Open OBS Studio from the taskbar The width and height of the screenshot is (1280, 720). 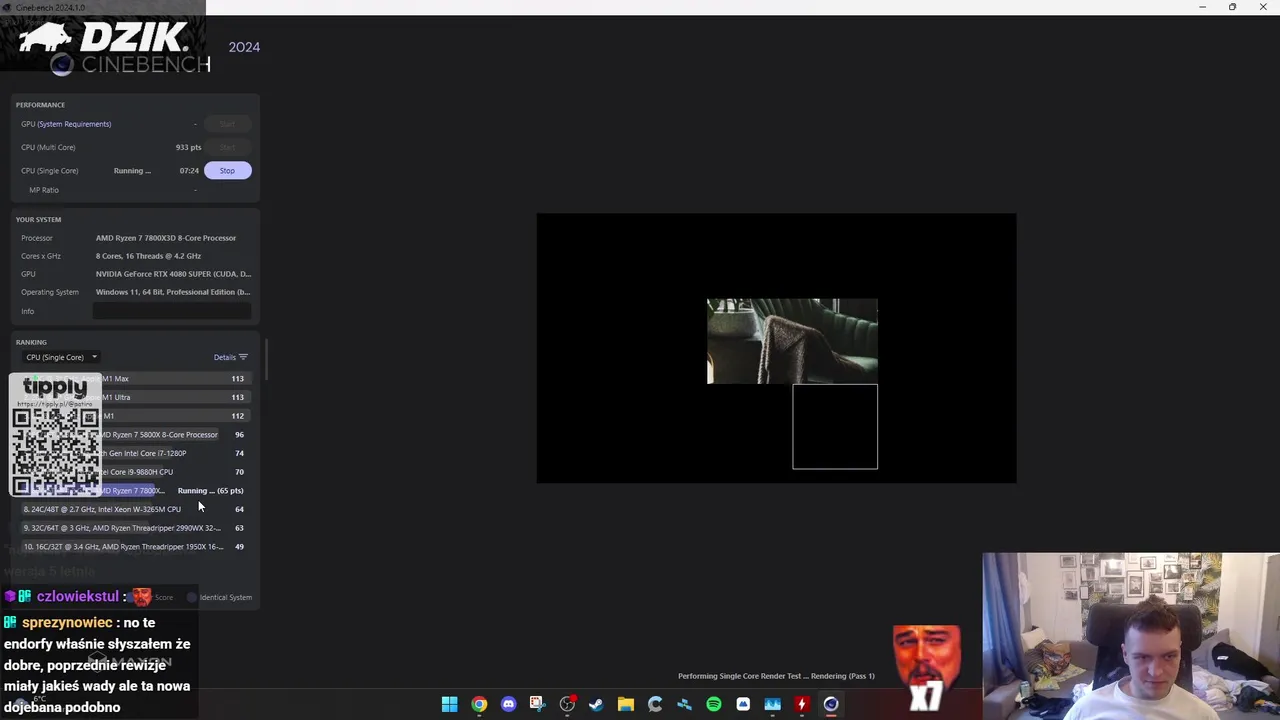pyautogui.click(x=567, y=704)
